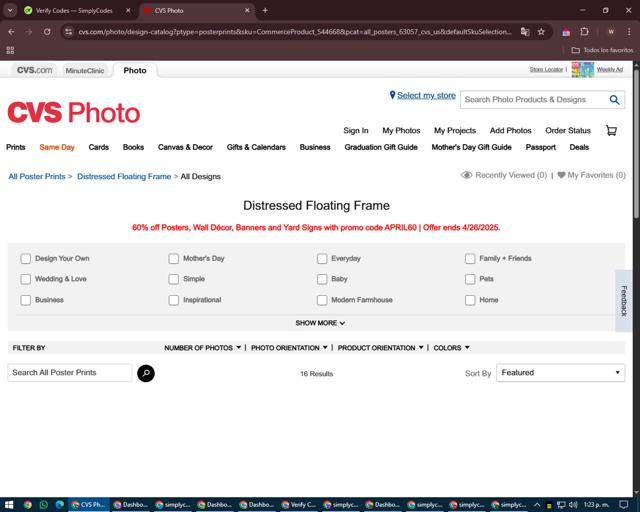The width and height of the screenshot is (640, 512).
Task: Open a new browser tab
Action: [265, 11]
